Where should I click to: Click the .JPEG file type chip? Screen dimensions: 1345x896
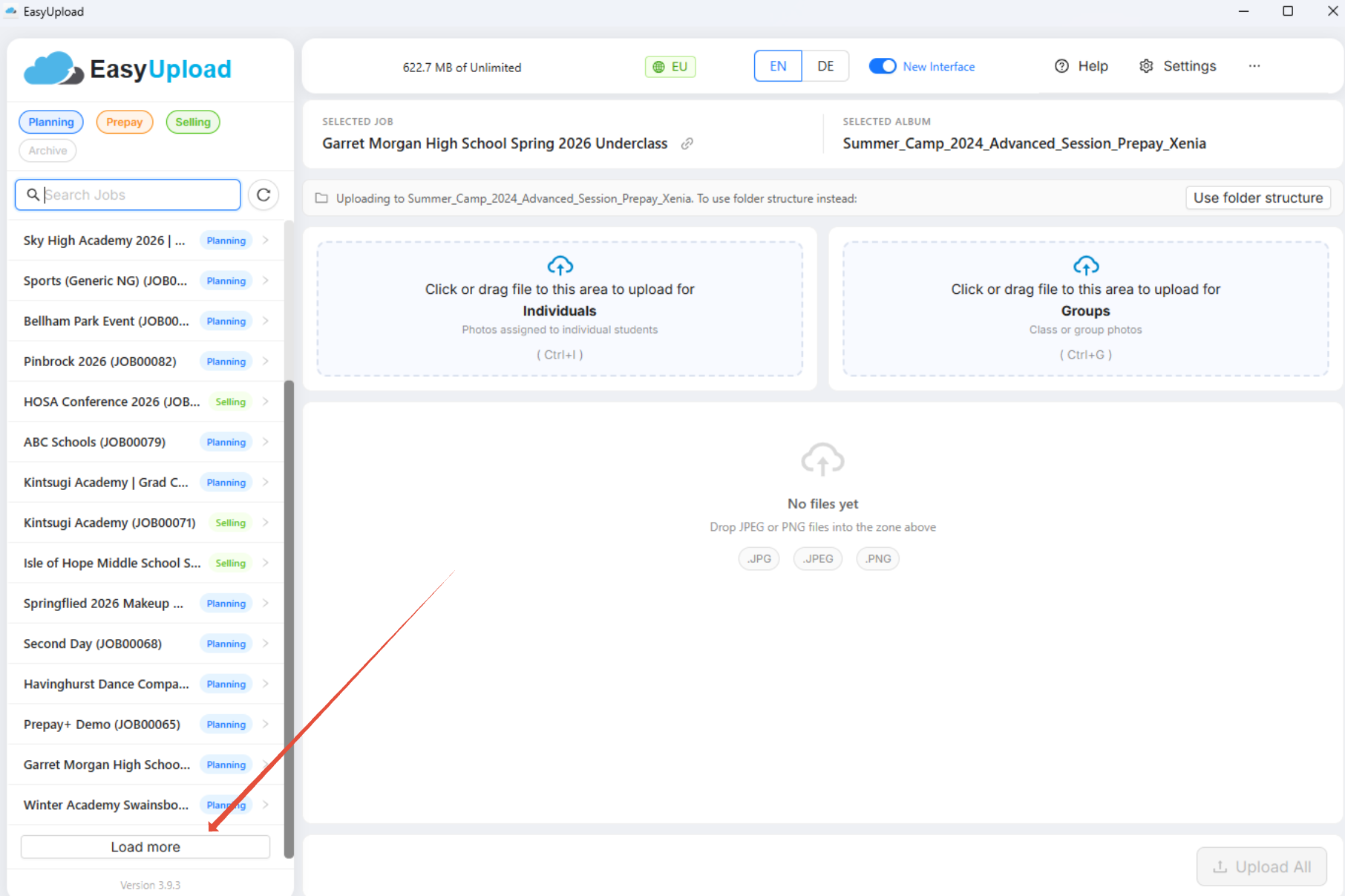818,558
